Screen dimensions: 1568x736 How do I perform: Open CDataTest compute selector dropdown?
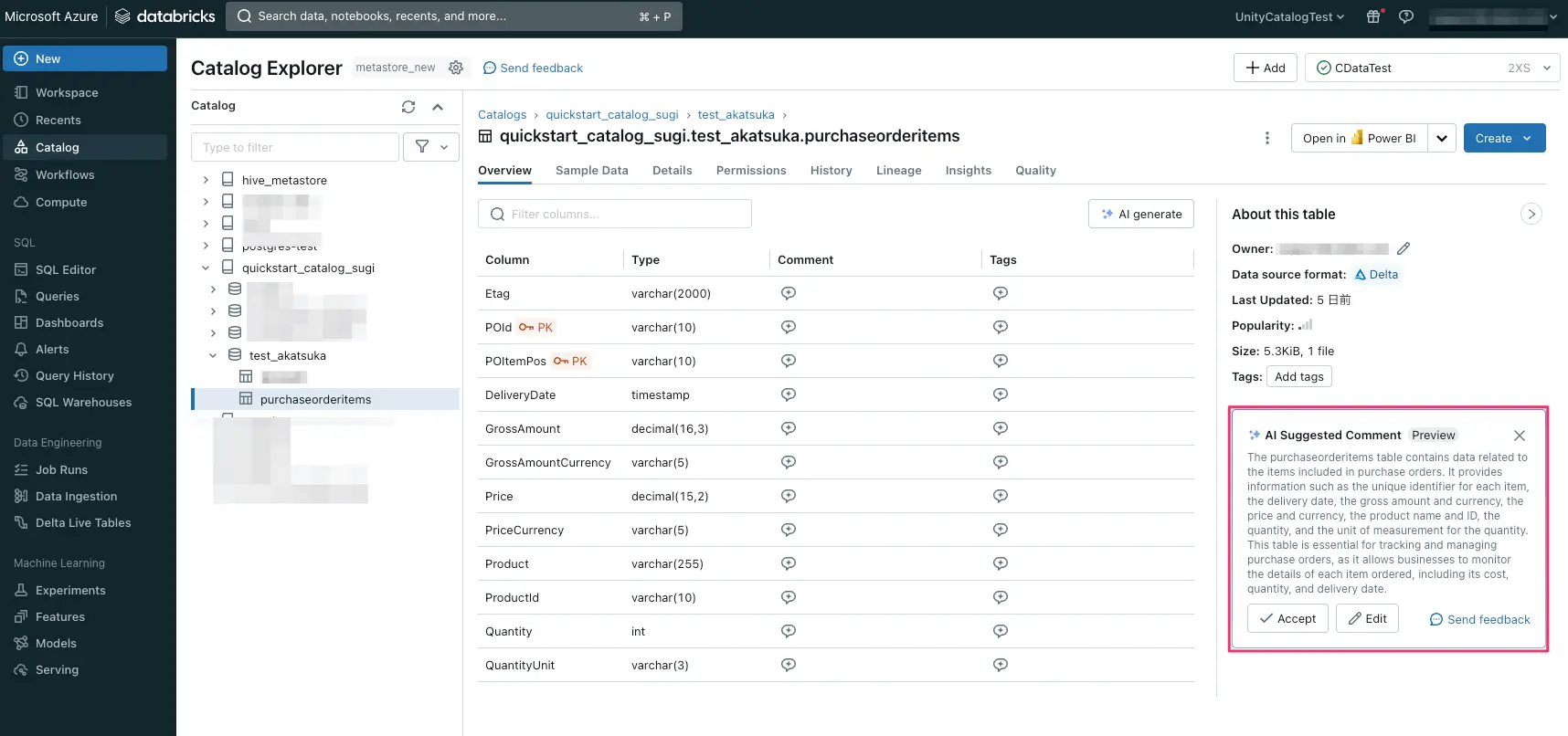pyautogui.click(x=1433, y=68)
